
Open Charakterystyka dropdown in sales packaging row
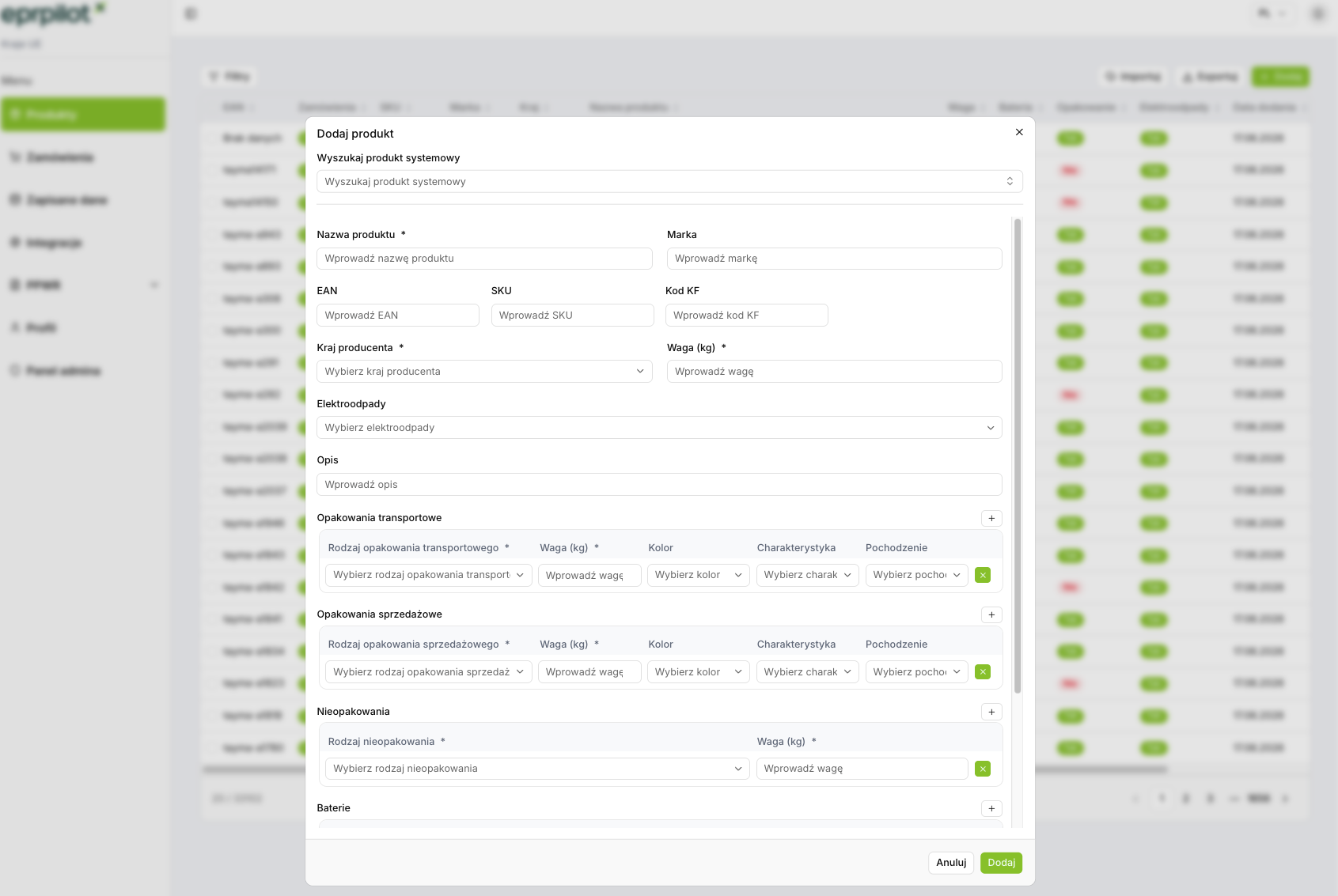tap(807, 671)
